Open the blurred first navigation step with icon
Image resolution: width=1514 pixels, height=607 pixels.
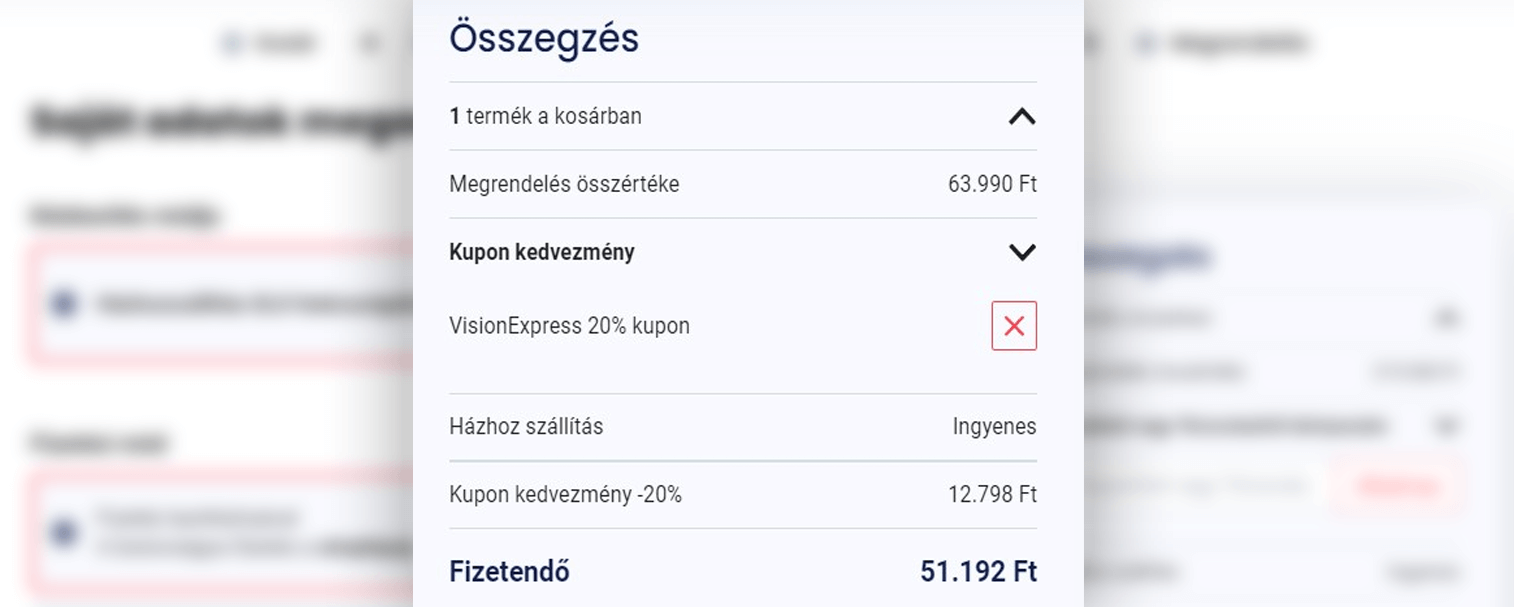click(x=268, y=43)
